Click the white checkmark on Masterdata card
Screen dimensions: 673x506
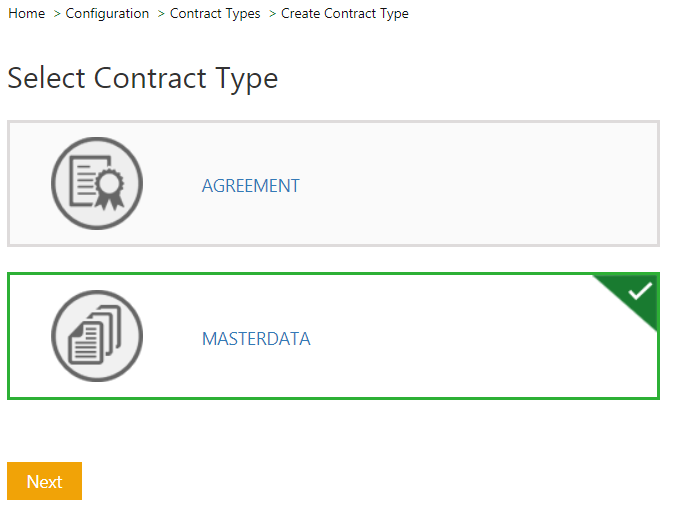coord(640,291)
